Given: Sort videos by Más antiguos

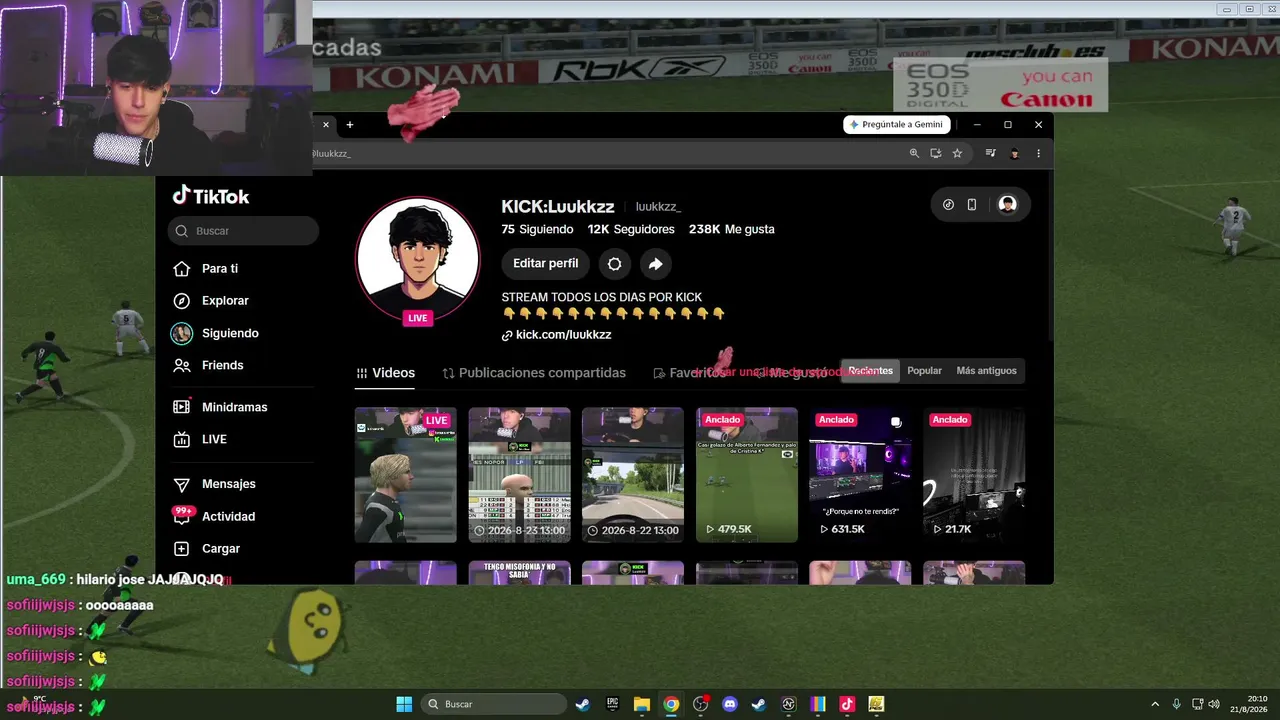Looking at the screenshot, I should (986, 371).
